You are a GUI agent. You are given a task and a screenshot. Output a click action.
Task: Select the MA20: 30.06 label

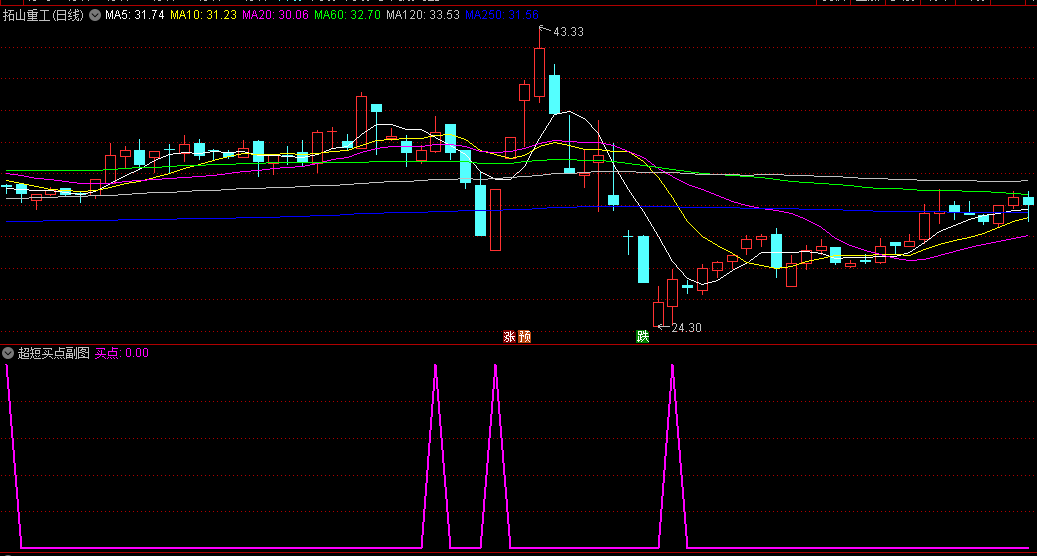[275, 15]
